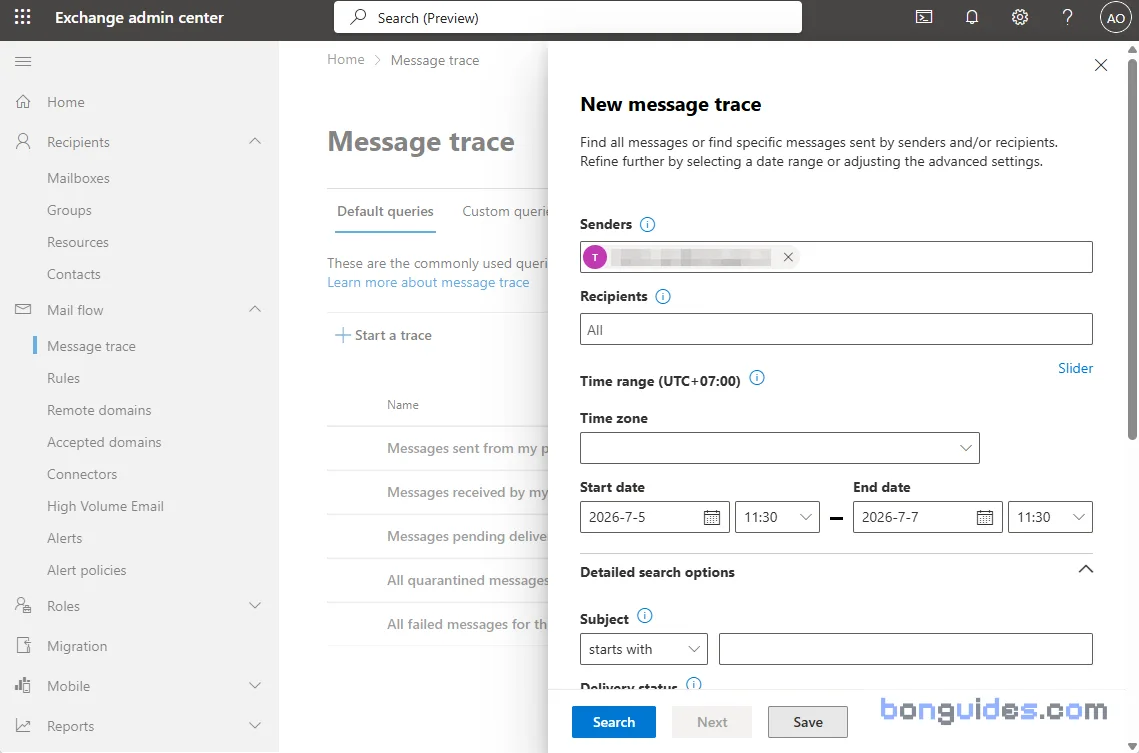Open Learn more about message trace link
The image size is (1139, 753).
point(428,282)
